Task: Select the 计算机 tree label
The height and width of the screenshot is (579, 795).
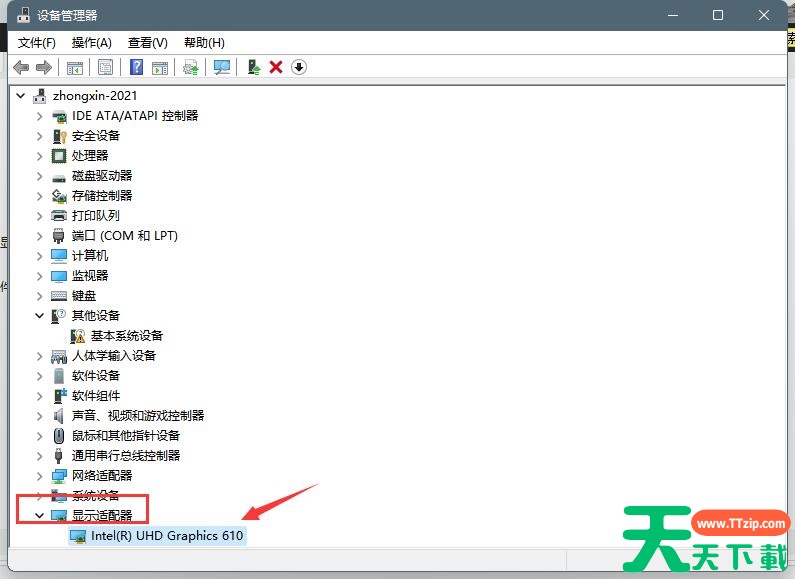Action: tap(90, 256)
